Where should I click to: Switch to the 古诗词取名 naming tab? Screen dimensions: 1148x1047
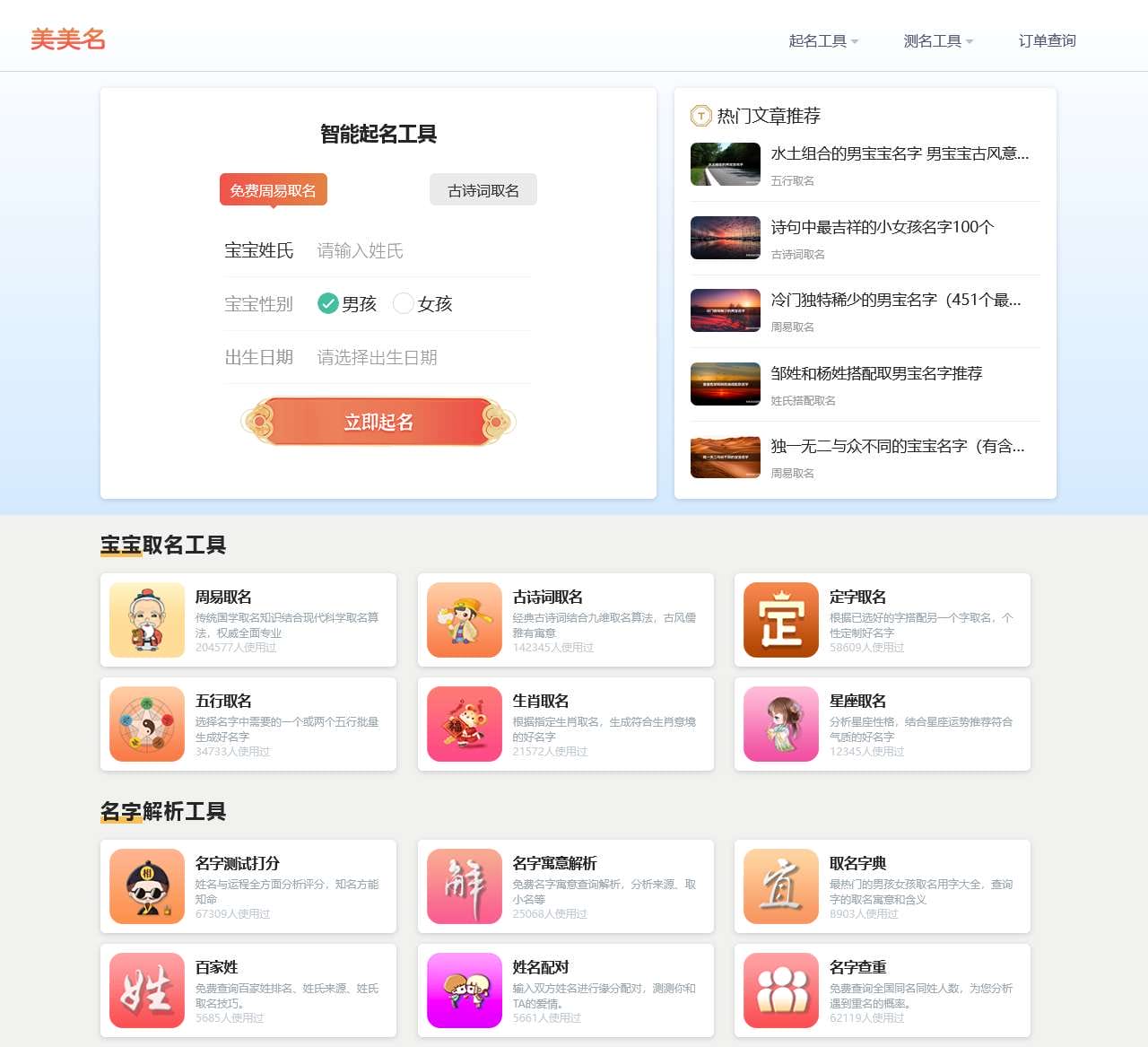(x=483, y=189)
